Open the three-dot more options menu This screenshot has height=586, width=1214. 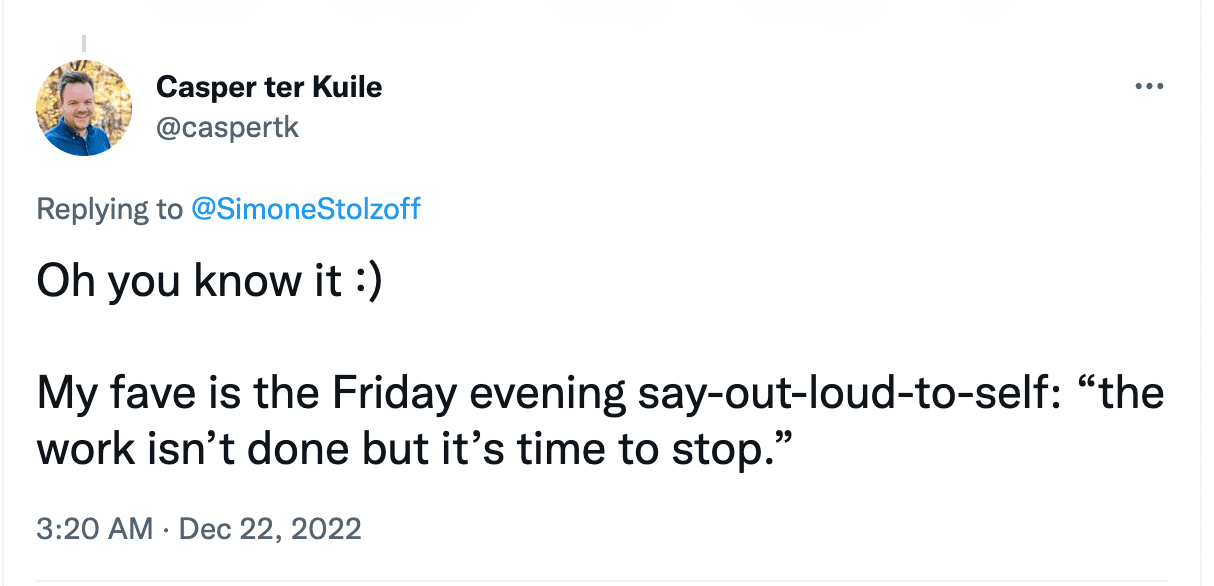pos(1150,87)
